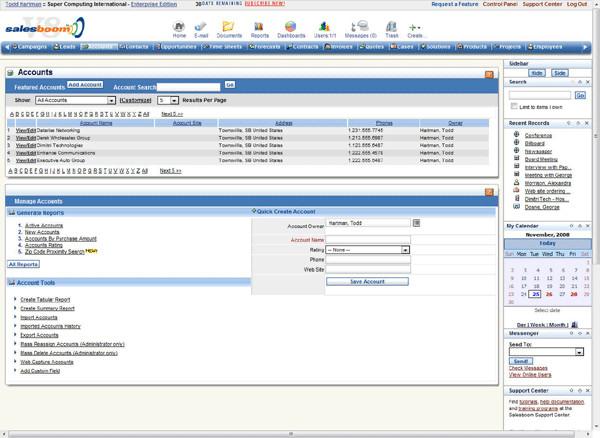The height and width of the screenshot is (438, 600).
Task: Close the Messenger sidebar panel
Action: coord(588,333)
